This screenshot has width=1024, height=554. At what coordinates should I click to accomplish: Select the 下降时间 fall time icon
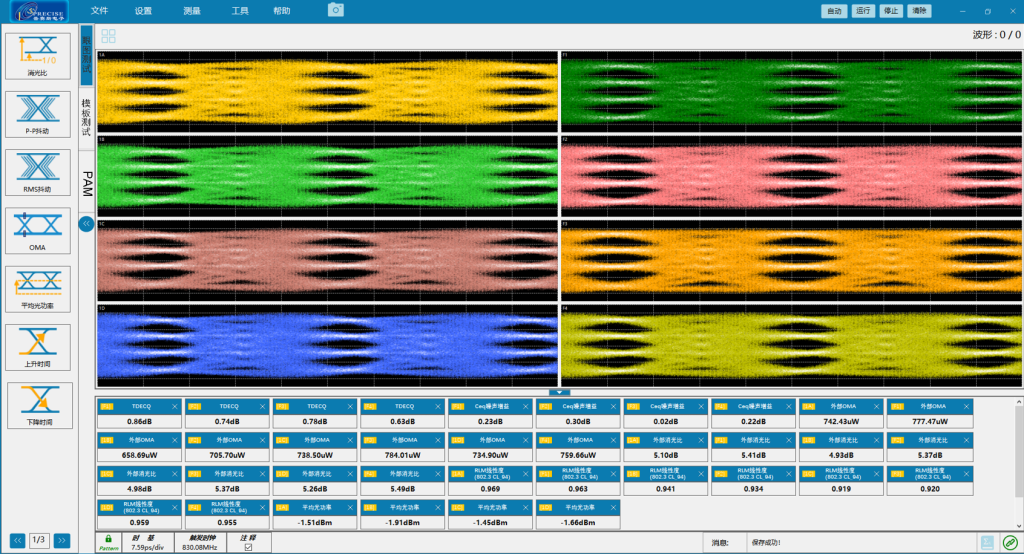38,405
